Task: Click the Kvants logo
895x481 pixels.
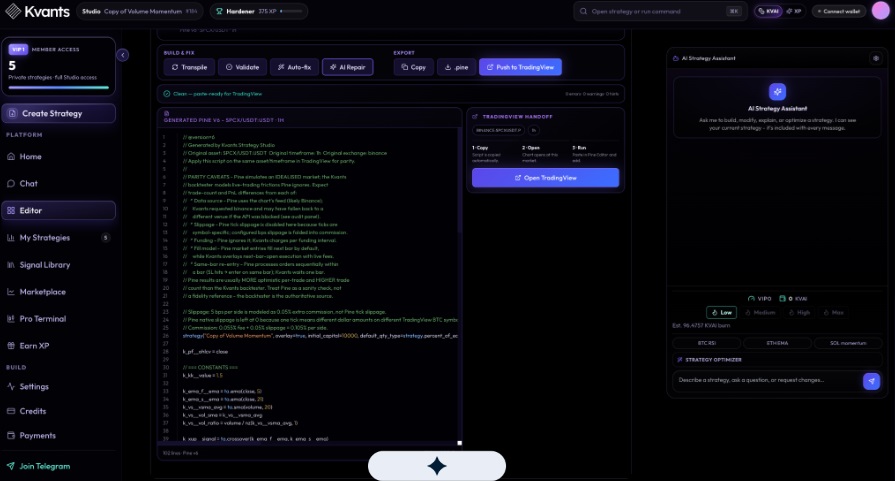Action: (38, 11)
